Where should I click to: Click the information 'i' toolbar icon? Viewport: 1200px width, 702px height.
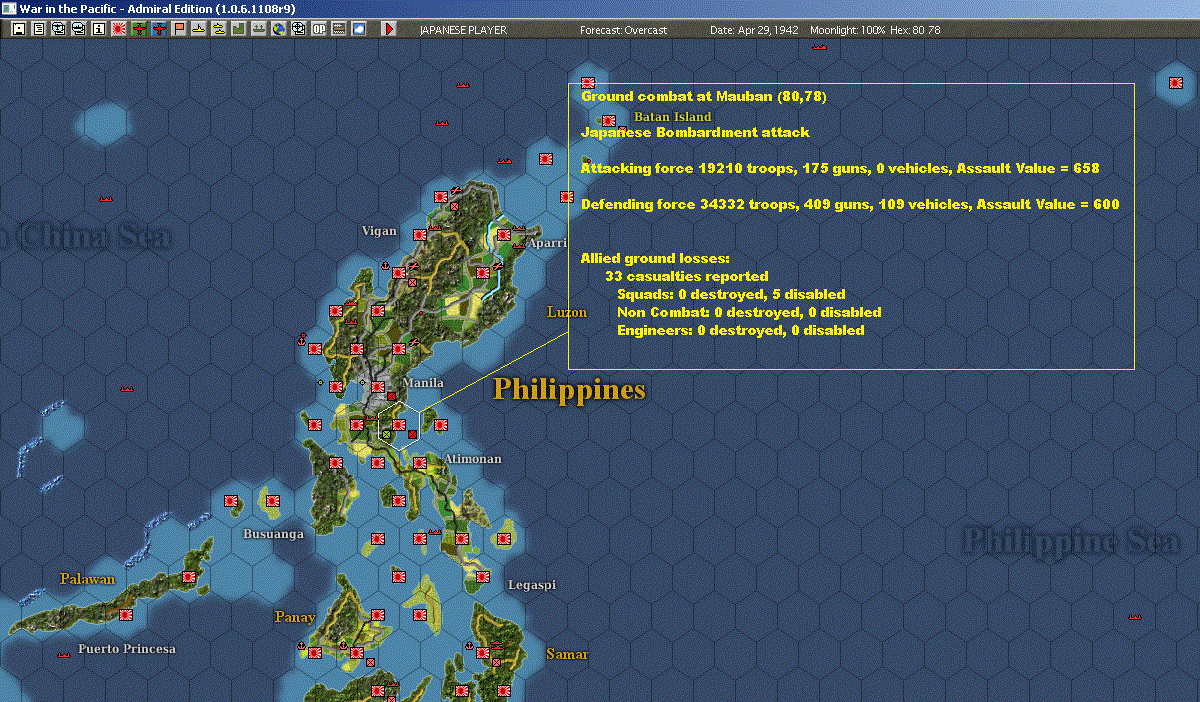click(x=99, y=30)
